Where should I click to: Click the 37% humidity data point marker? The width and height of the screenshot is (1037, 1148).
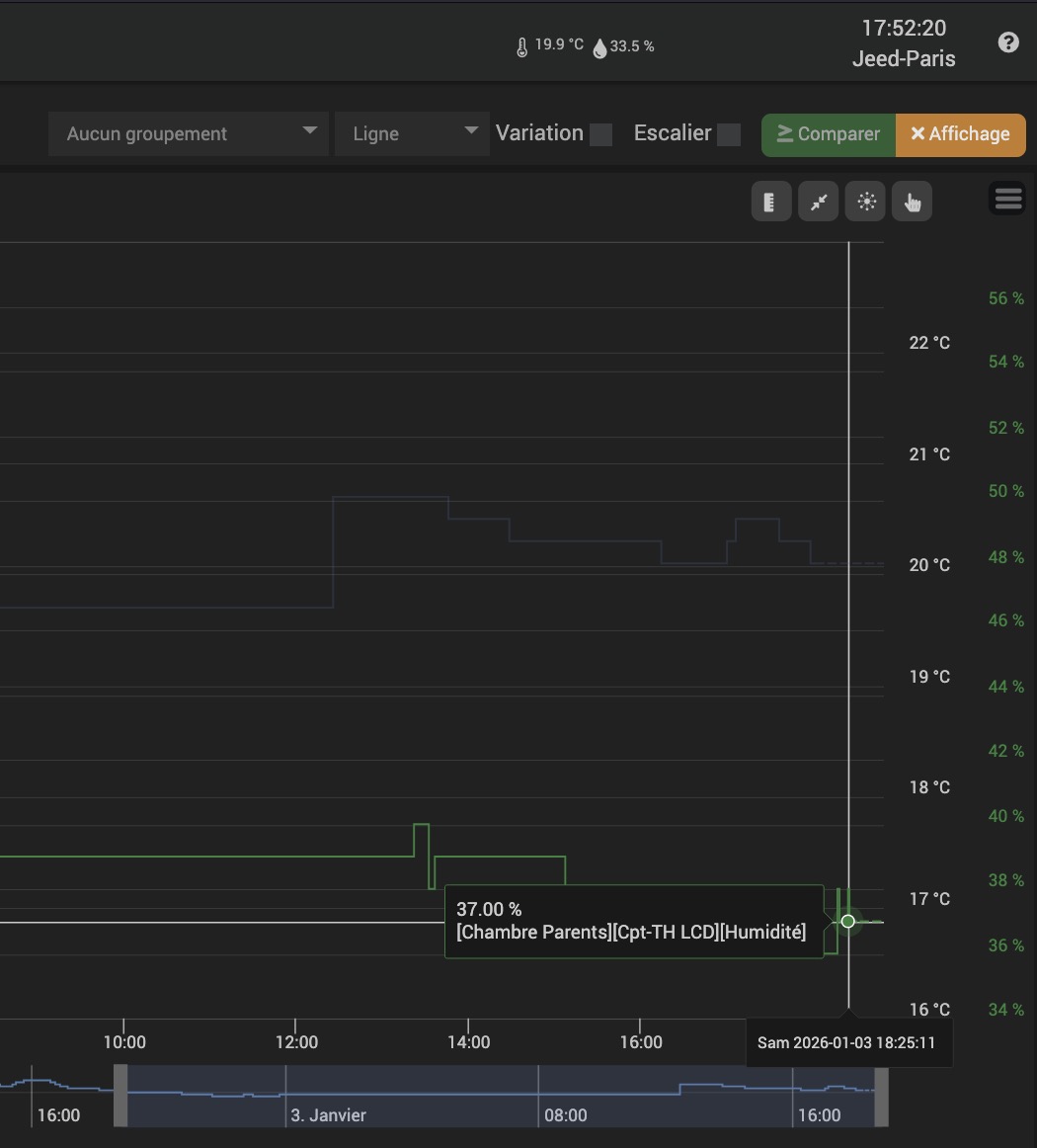[847, 921]
